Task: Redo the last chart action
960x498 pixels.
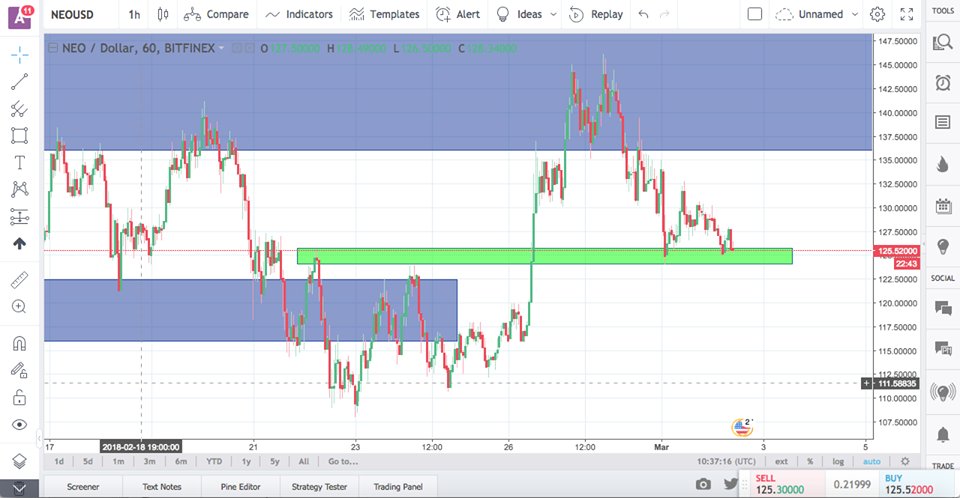Action: [x=664, y=14]
